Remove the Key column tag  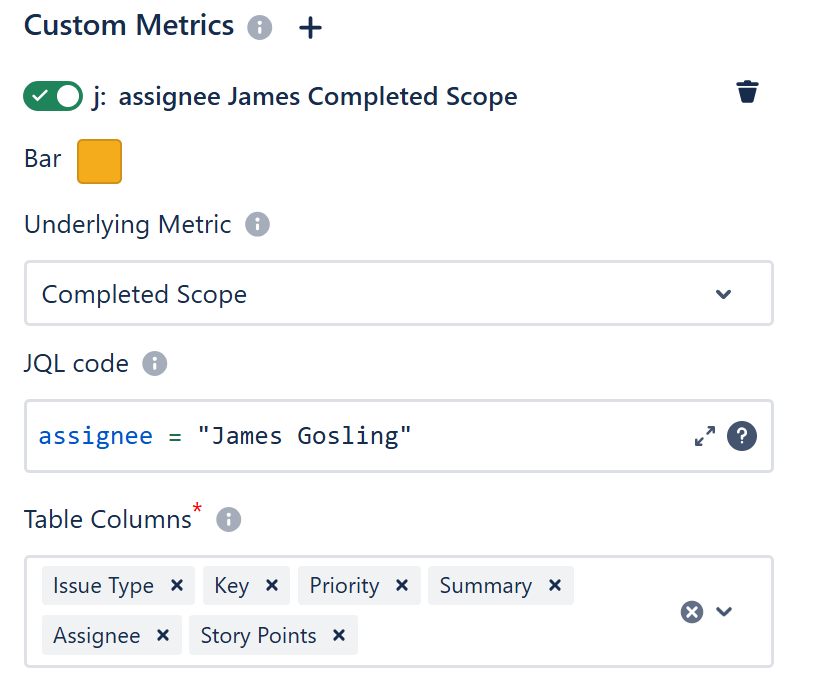(271, 586)
